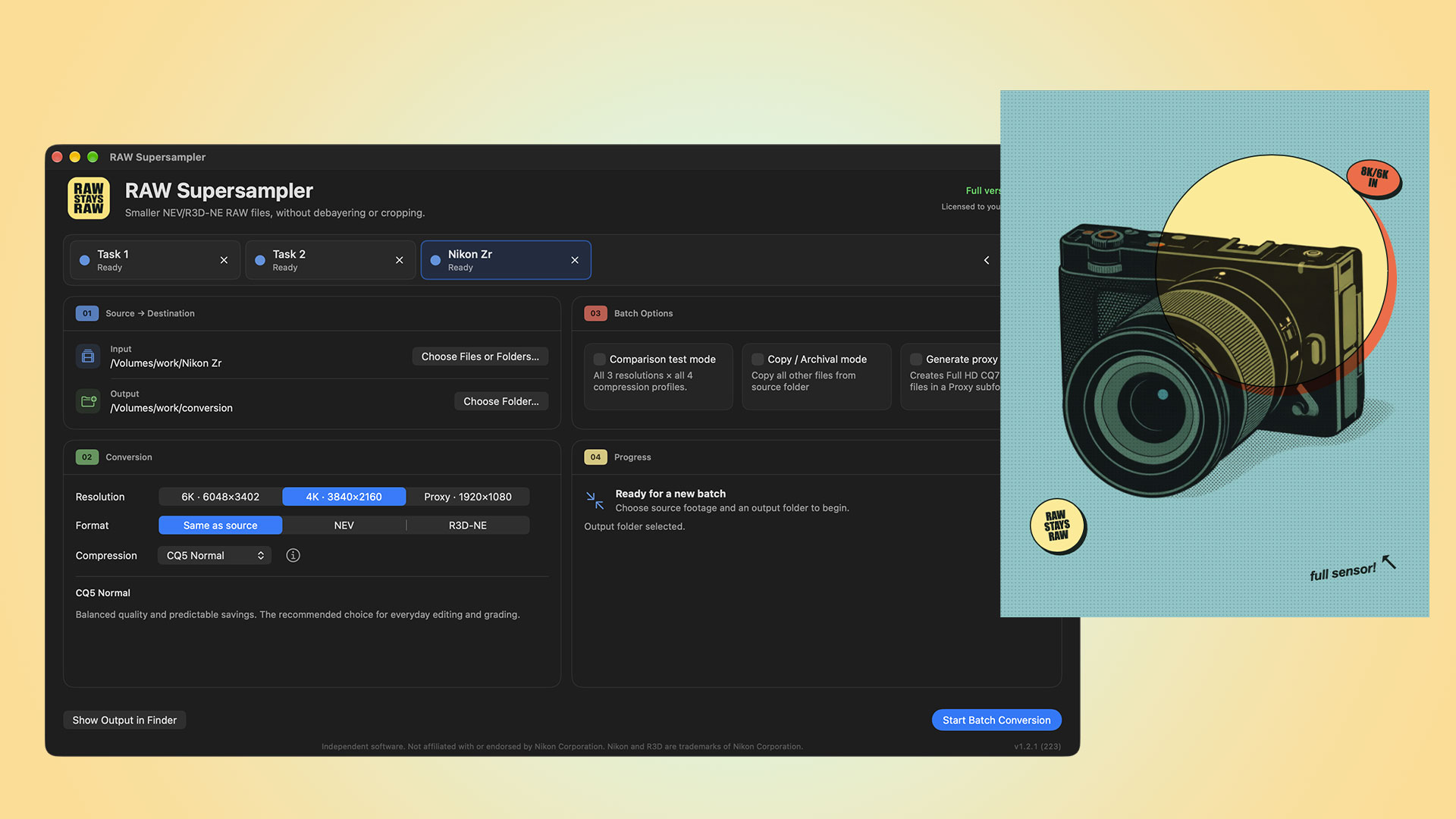
Task: Close the Nikon Zr task tab
Action: (575, 260)
